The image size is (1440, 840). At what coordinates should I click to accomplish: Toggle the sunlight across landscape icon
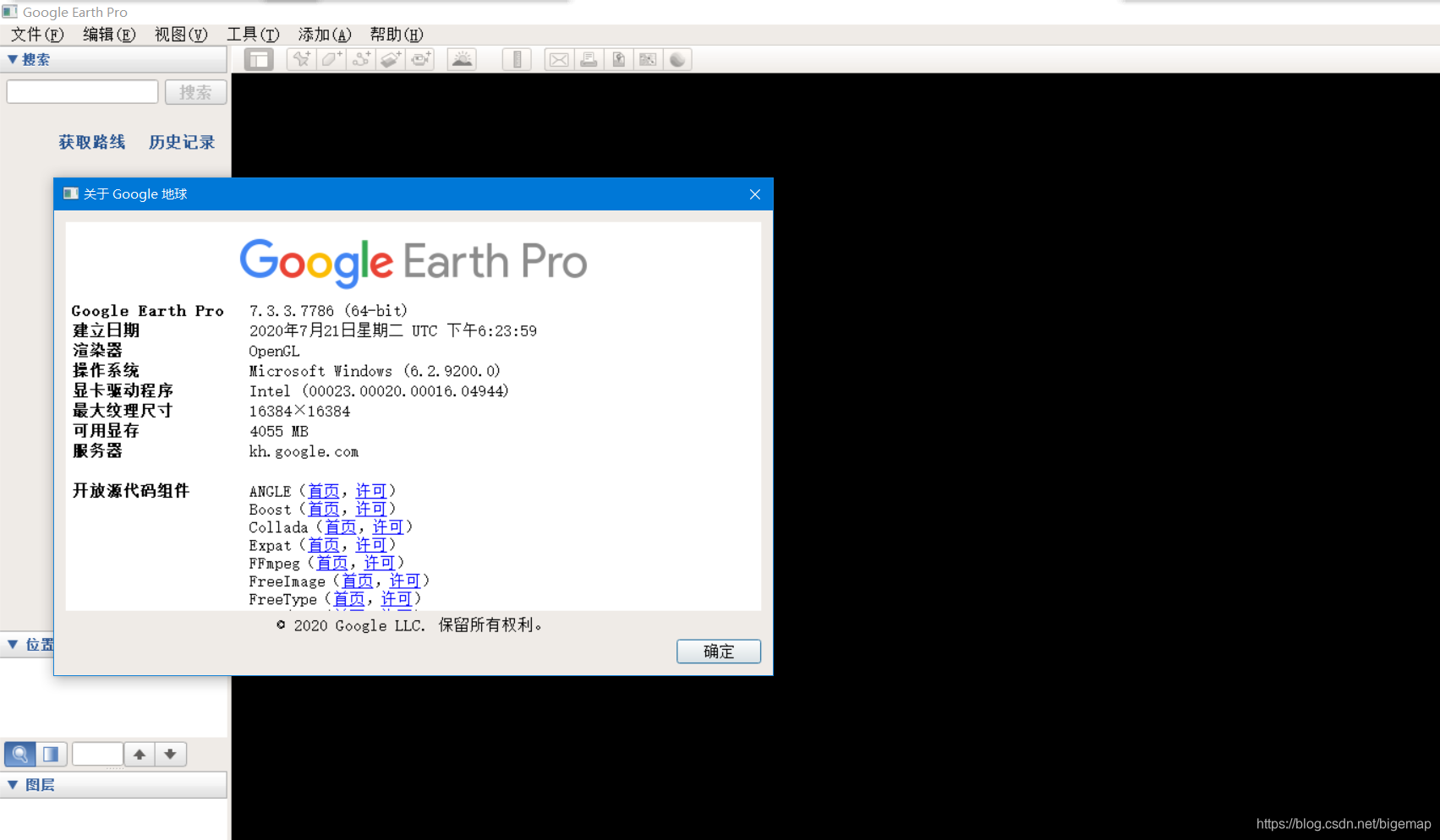click(462, 59)
